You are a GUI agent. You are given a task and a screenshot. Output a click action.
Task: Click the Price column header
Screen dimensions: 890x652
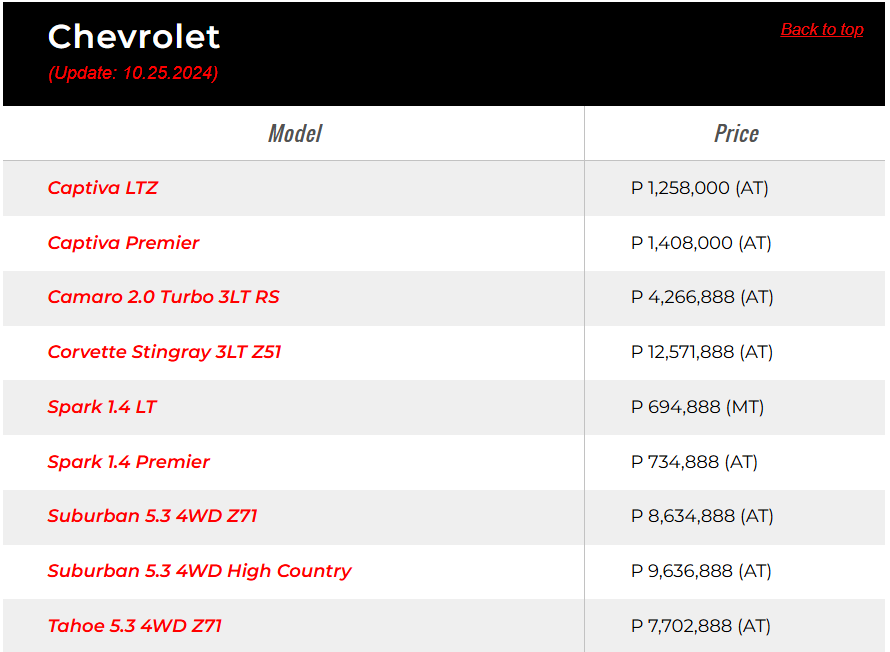736,134
